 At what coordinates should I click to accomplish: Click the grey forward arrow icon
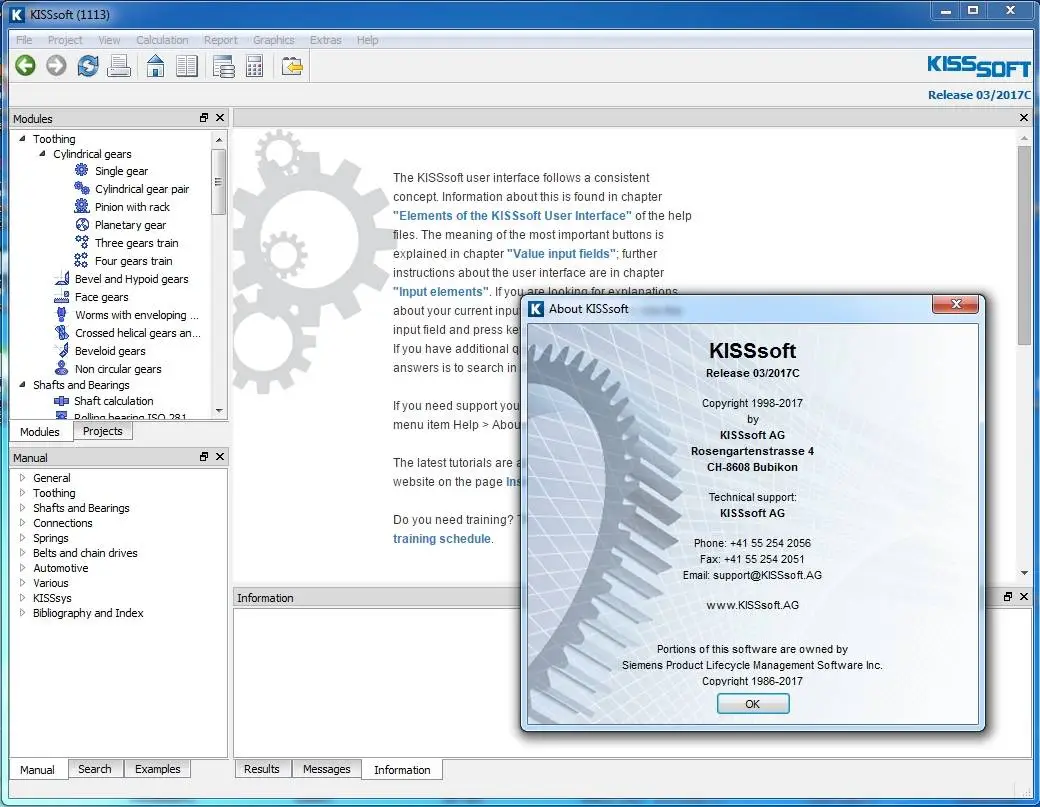pos(56,66)
